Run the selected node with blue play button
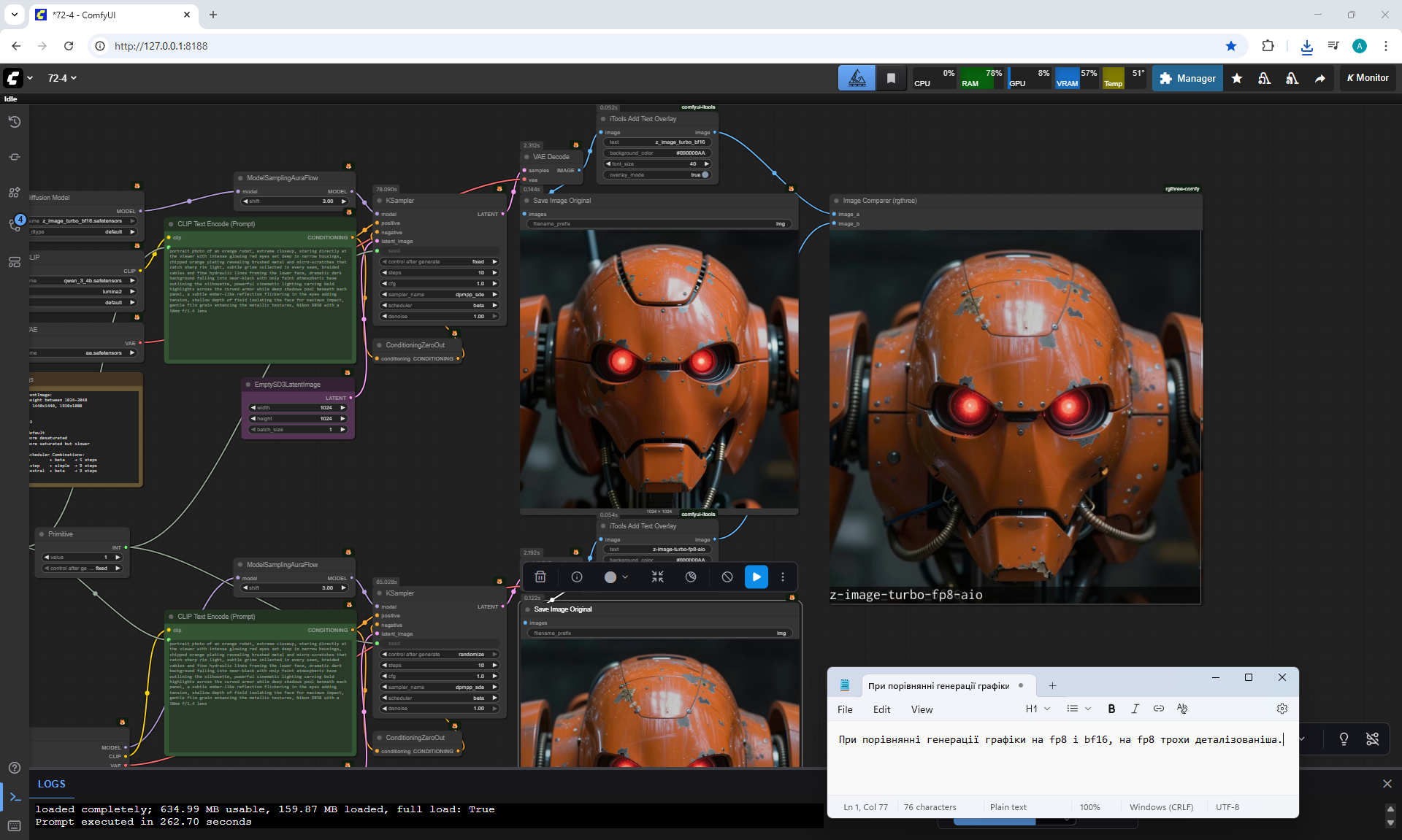 coord(756,577)
